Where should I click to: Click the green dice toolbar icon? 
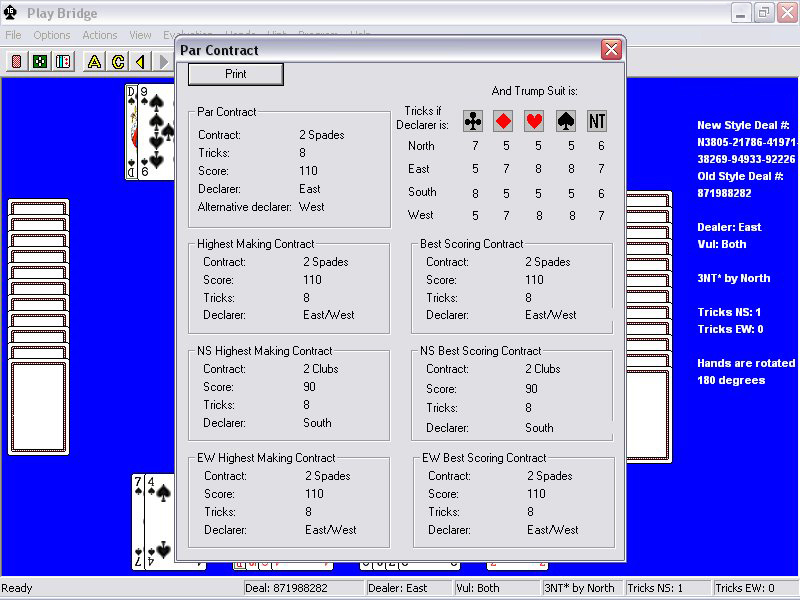39,62
